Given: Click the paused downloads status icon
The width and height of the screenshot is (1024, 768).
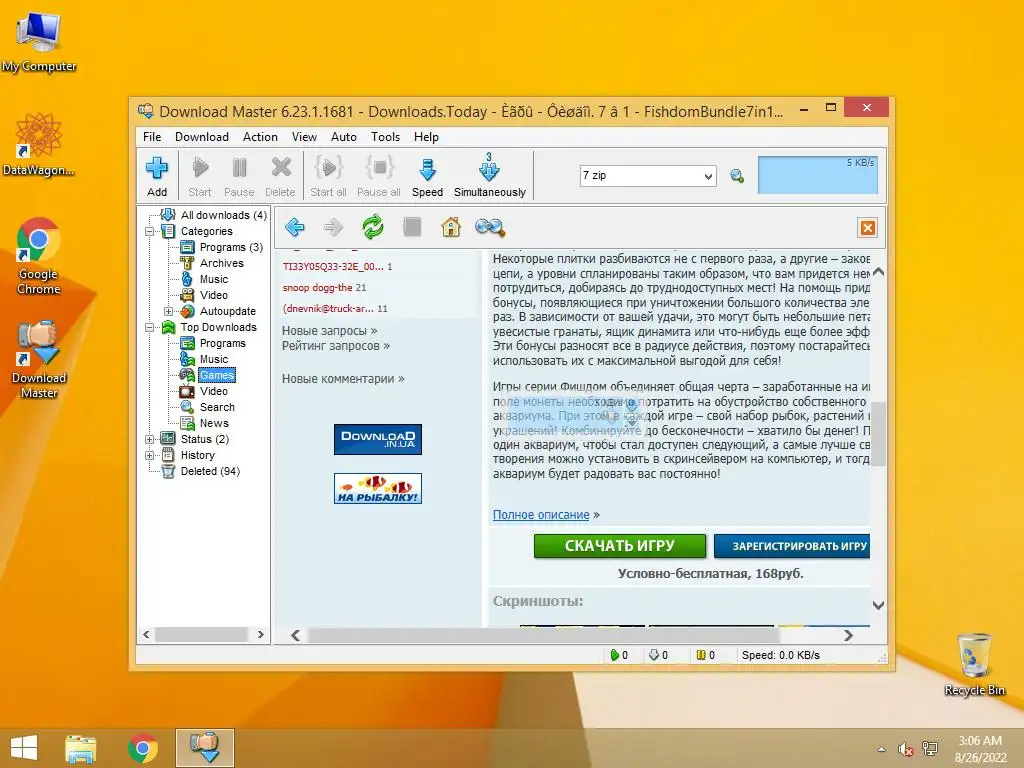Looking at the screenshot, I should 701,655.
